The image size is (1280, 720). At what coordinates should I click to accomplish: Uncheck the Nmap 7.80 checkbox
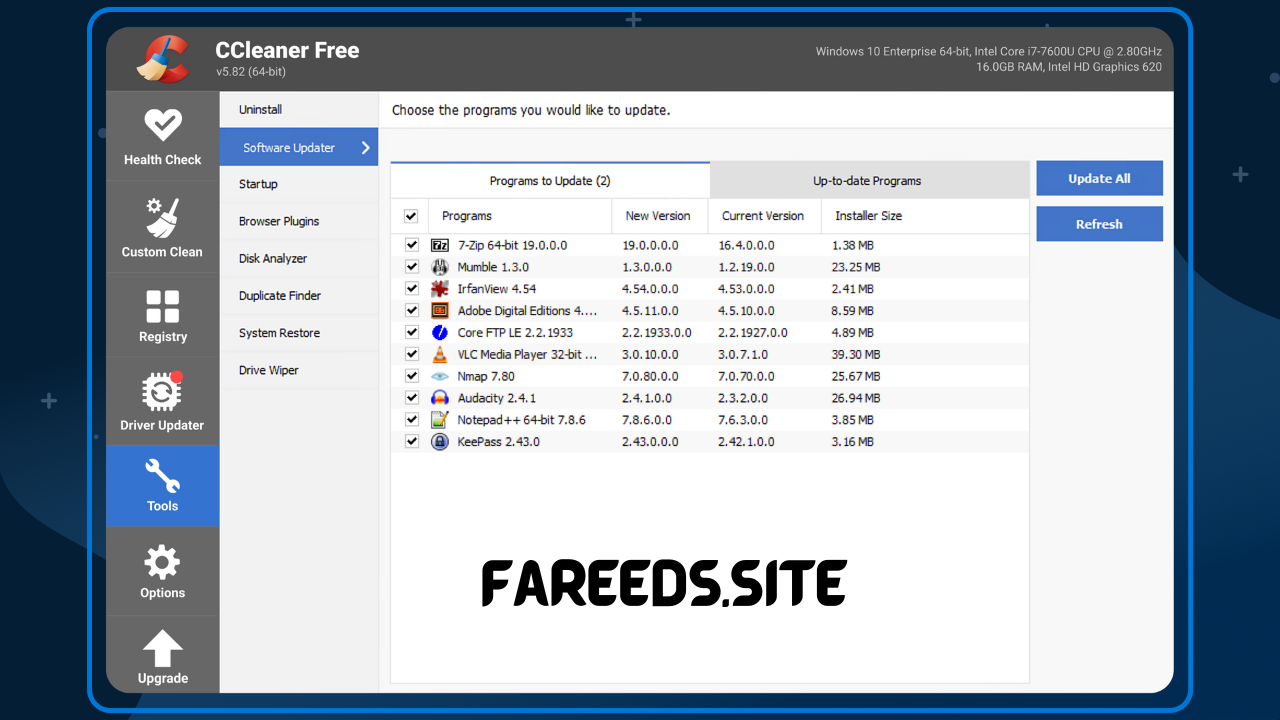pos(412,376)
